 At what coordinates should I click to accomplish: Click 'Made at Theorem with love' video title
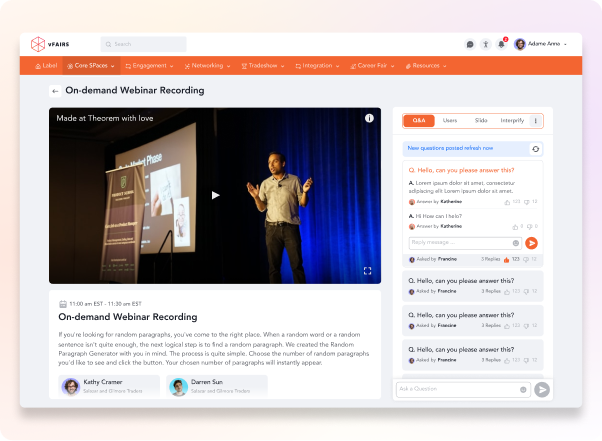pos(105,118)
